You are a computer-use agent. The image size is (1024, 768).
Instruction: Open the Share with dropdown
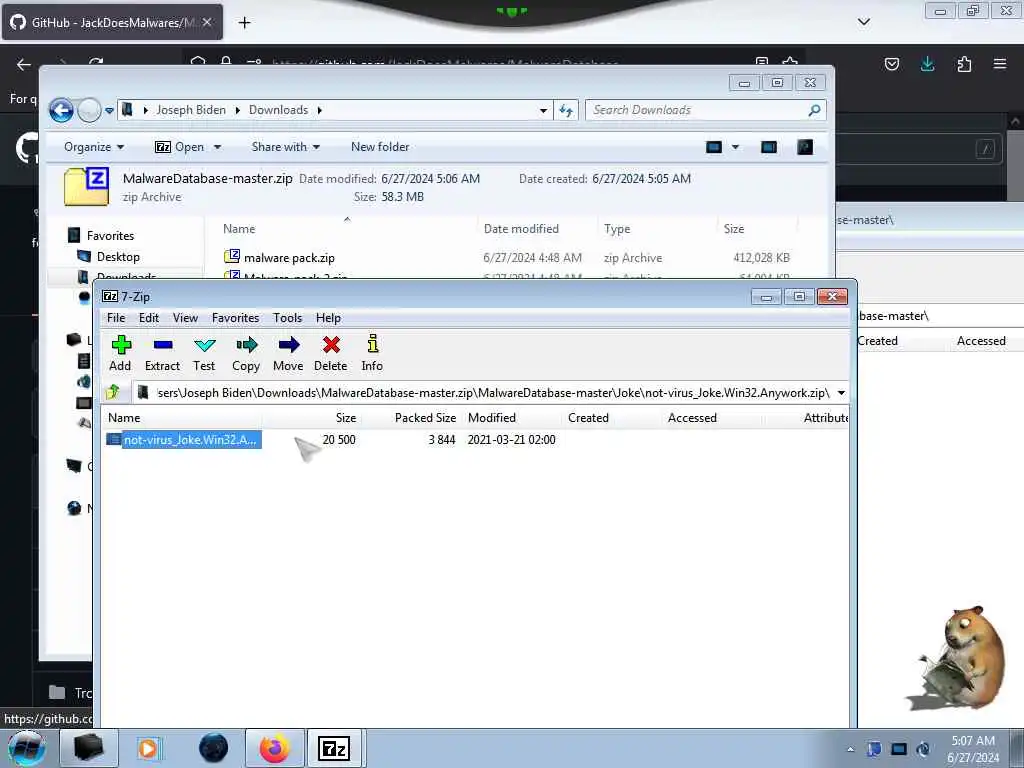coord(285,147)
